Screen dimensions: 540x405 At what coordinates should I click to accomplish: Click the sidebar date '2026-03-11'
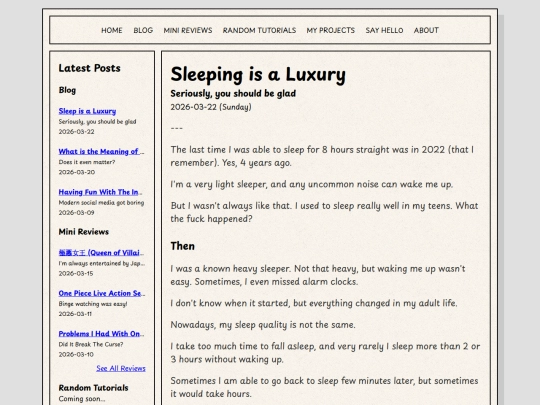click(75, 314)
